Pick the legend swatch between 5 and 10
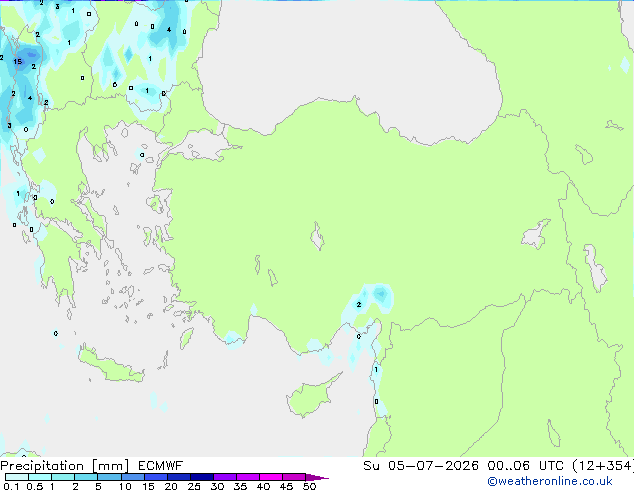This screenshot has height=490, width=634. point(110,477)
